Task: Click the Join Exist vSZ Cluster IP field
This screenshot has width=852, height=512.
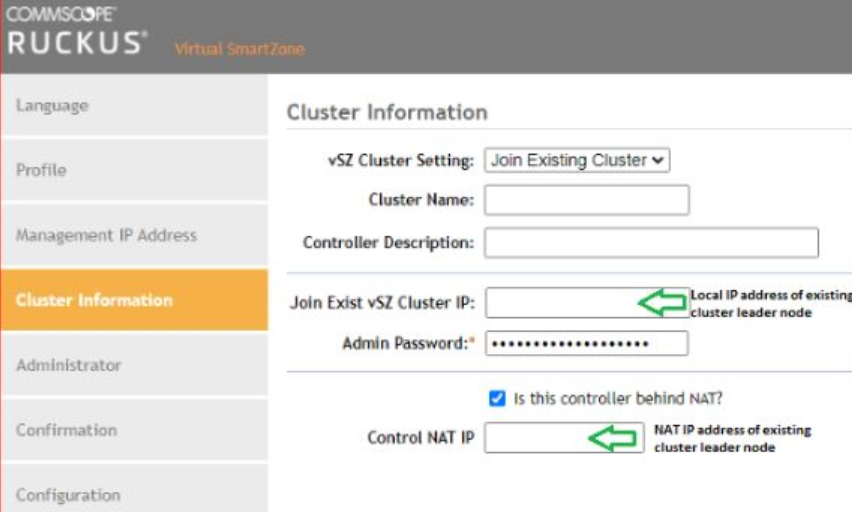Action: tap(587, 303)
